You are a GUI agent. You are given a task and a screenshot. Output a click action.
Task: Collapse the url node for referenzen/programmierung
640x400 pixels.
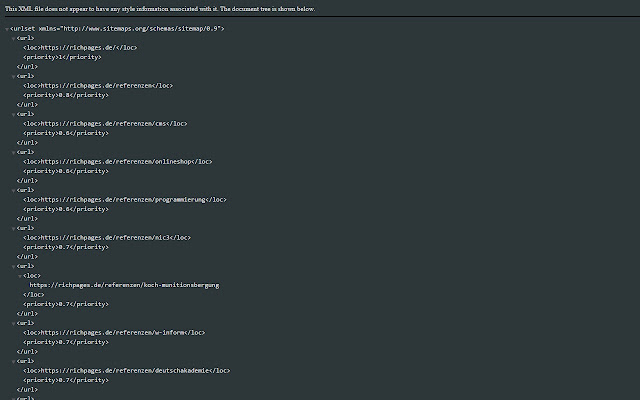tap(13, 191)
